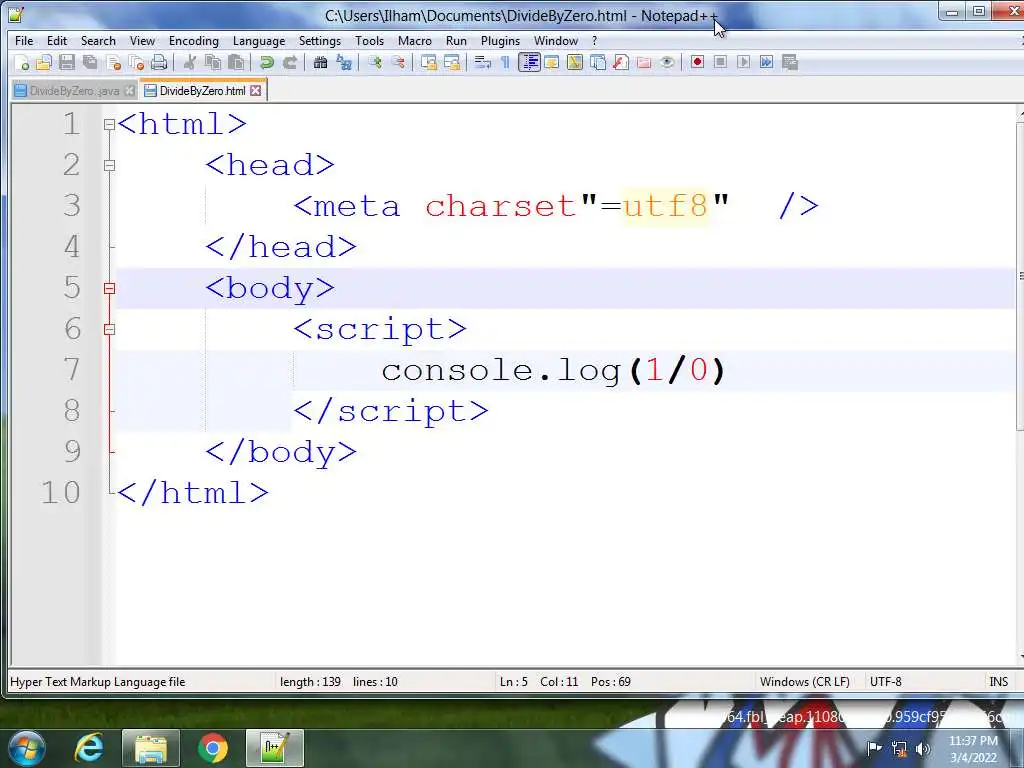Open the Language menu
Viewport: 1024px width, 768px height.
[x=259, y=40]
